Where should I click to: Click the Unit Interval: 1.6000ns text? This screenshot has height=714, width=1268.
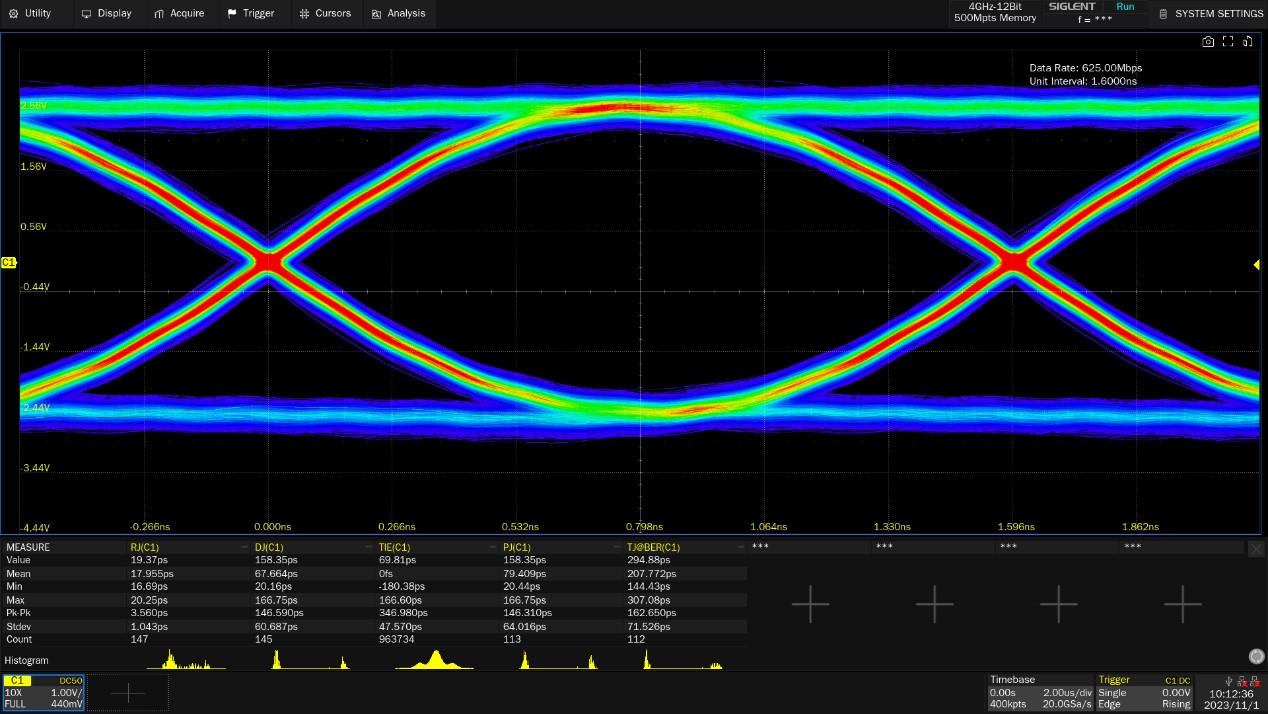click(x=1083, y=81)
